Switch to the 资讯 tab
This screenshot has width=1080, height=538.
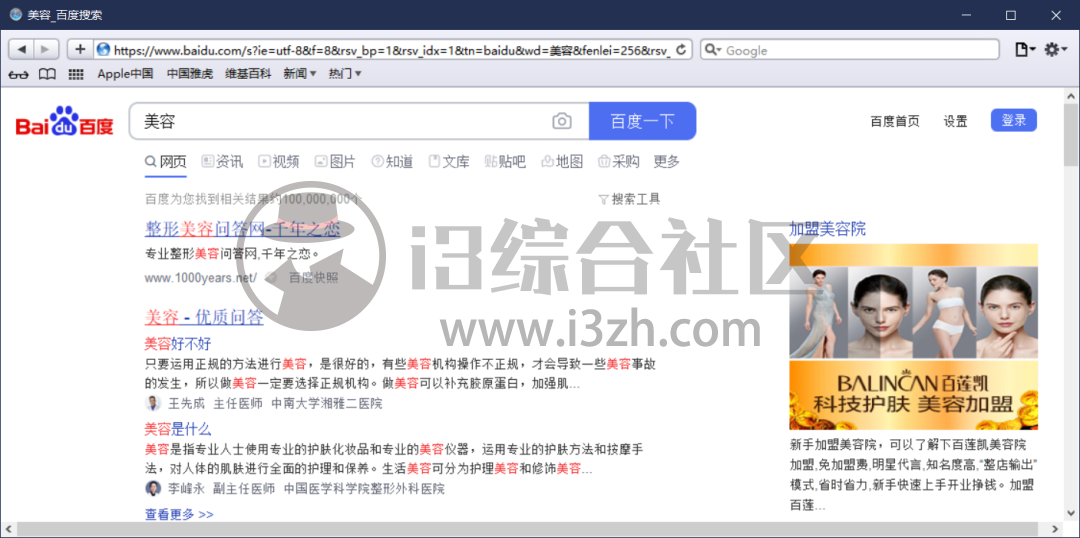tap(222, 162)
